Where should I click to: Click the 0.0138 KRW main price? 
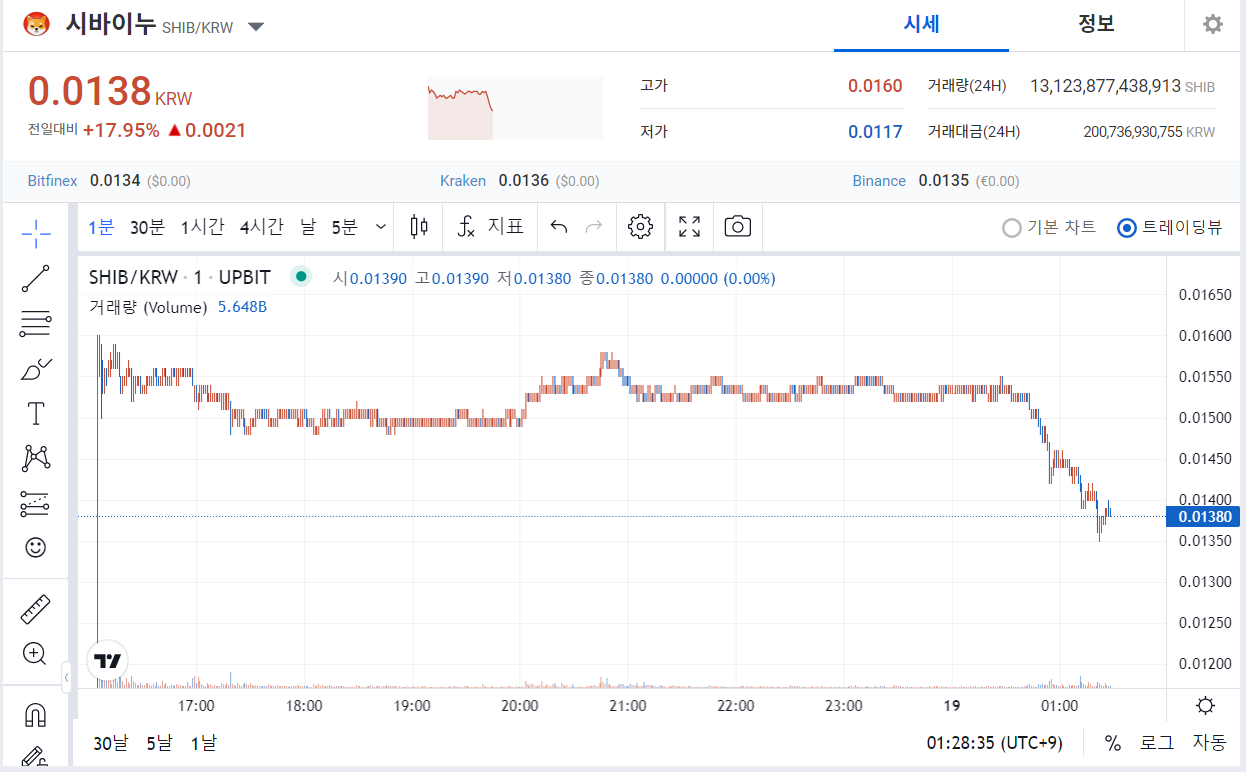(110, 92)
